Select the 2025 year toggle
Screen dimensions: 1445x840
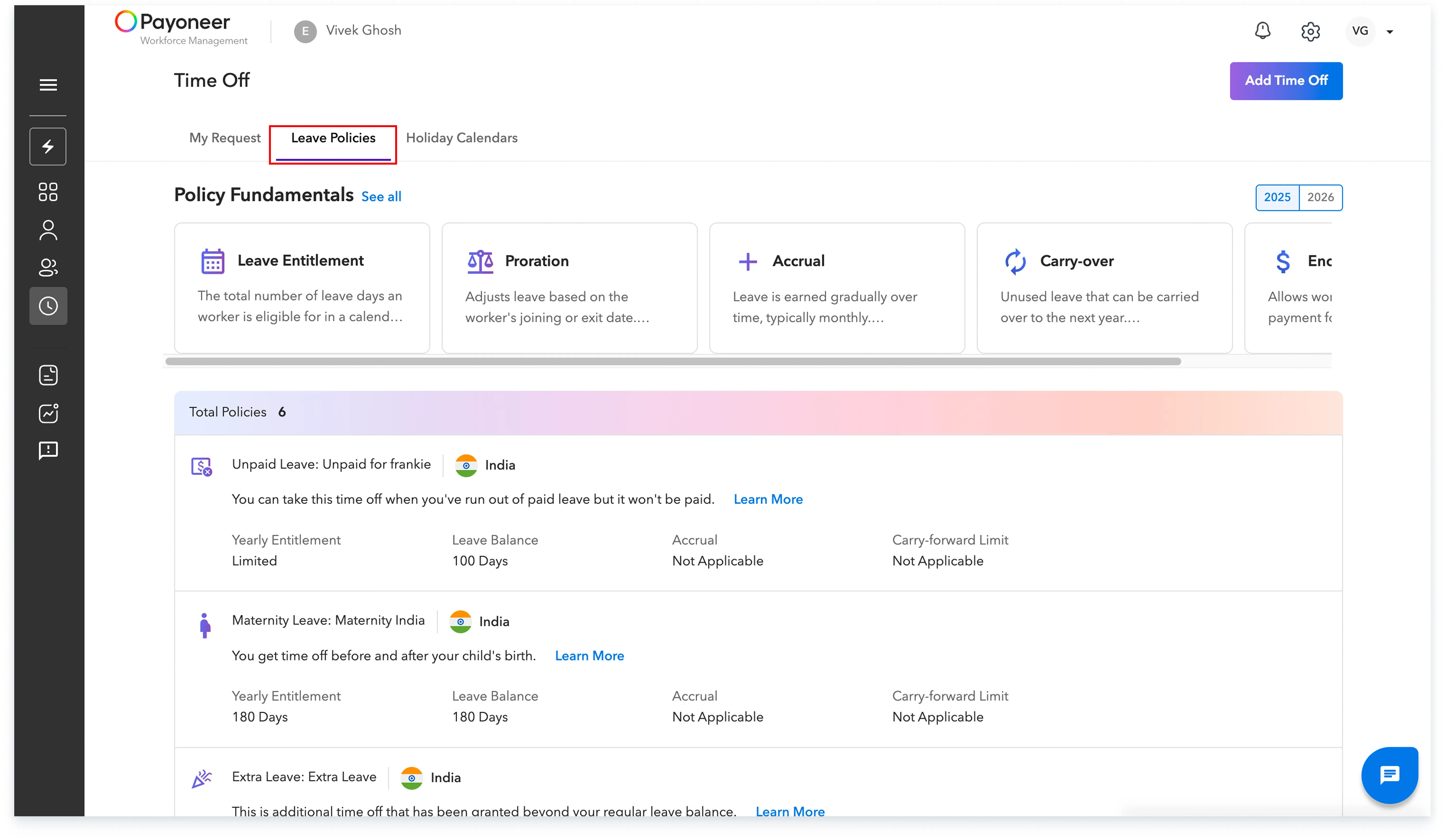click(1277, 197)
